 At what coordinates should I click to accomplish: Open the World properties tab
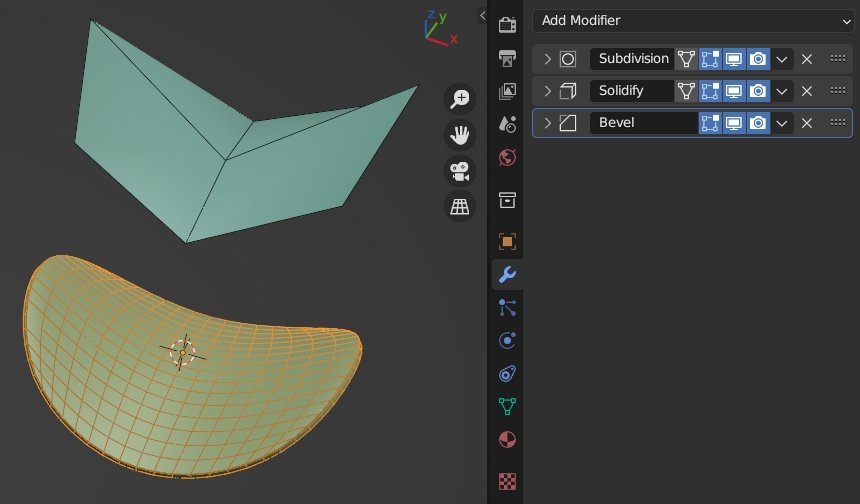(x=507, y=158)
